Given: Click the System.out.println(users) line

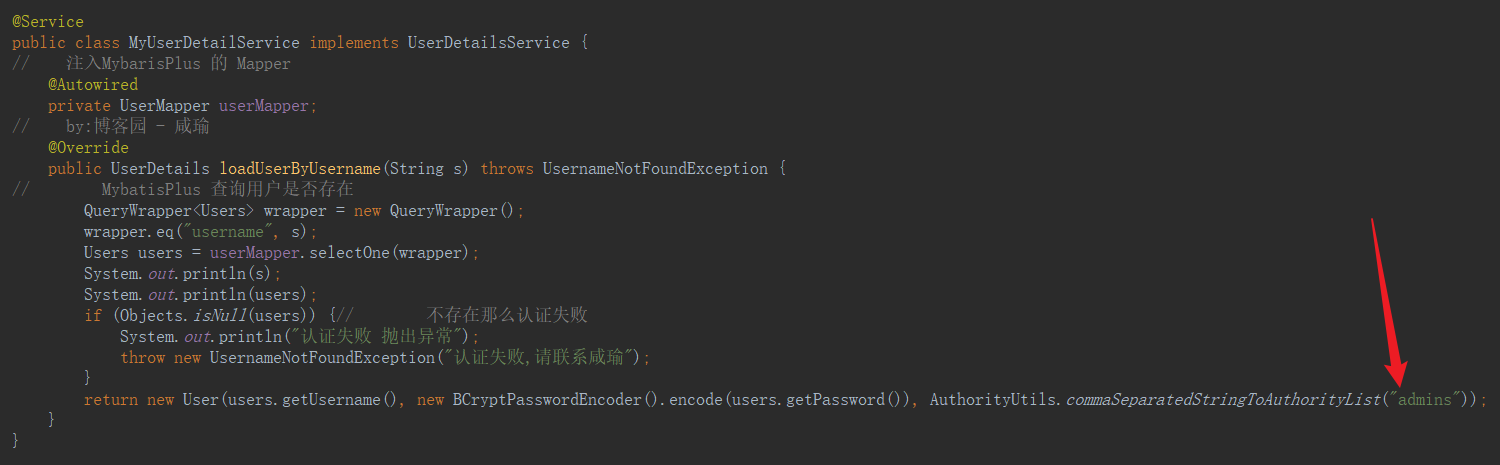Looking at the screenshot, I should [200, 294].
